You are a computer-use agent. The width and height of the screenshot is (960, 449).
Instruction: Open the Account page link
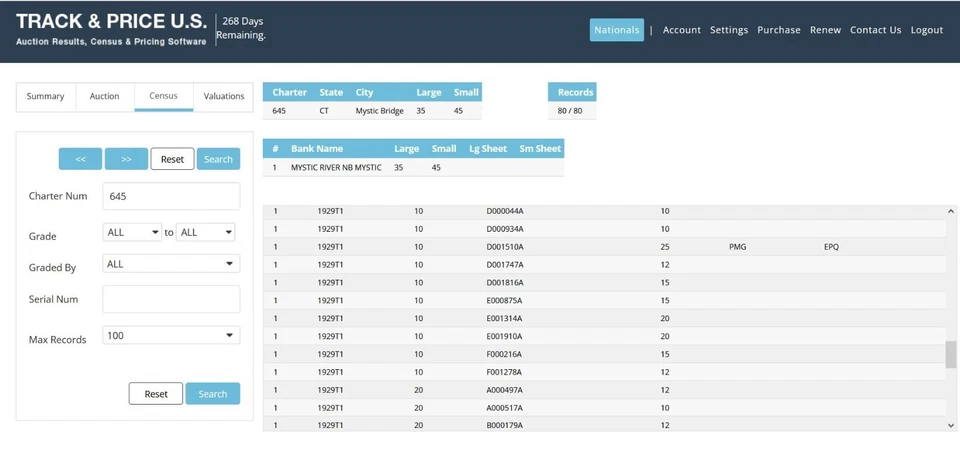click(x=681, y=30)
